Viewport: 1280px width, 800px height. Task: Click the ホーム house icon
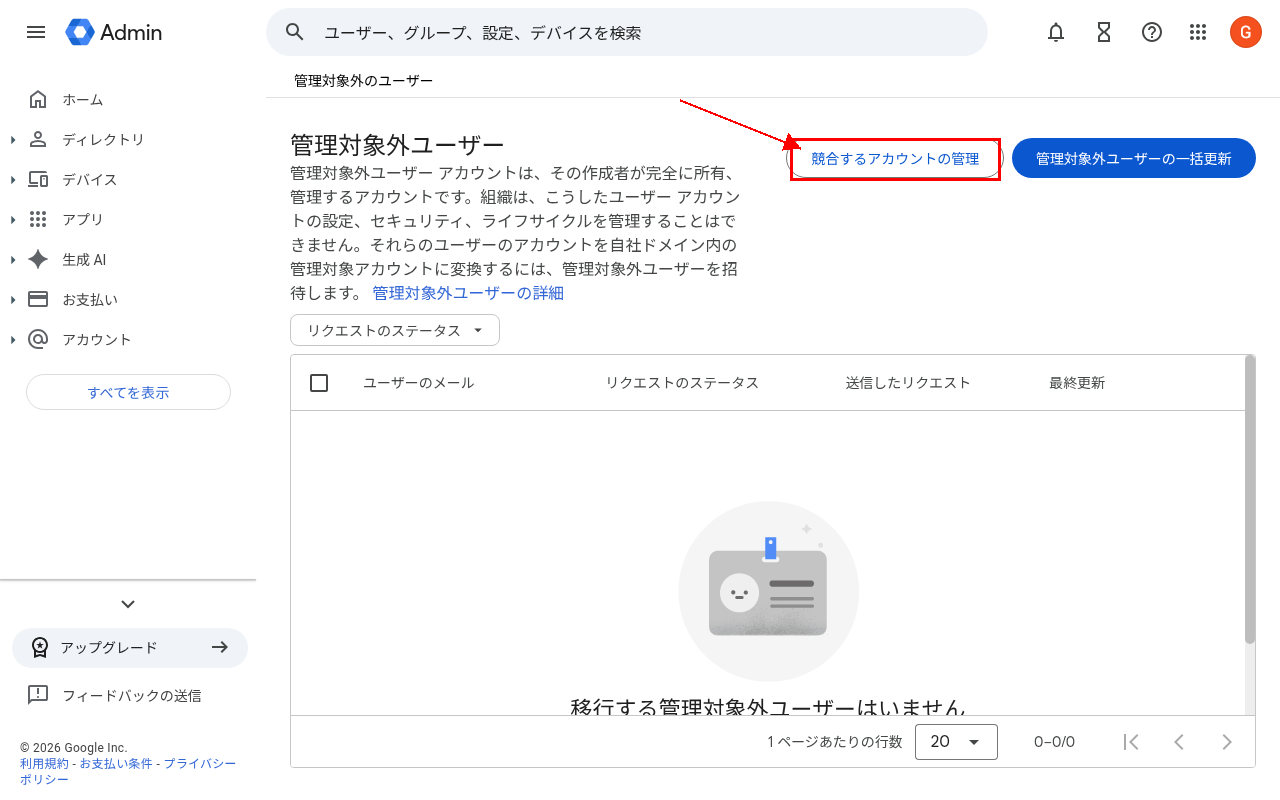(38, 99)
